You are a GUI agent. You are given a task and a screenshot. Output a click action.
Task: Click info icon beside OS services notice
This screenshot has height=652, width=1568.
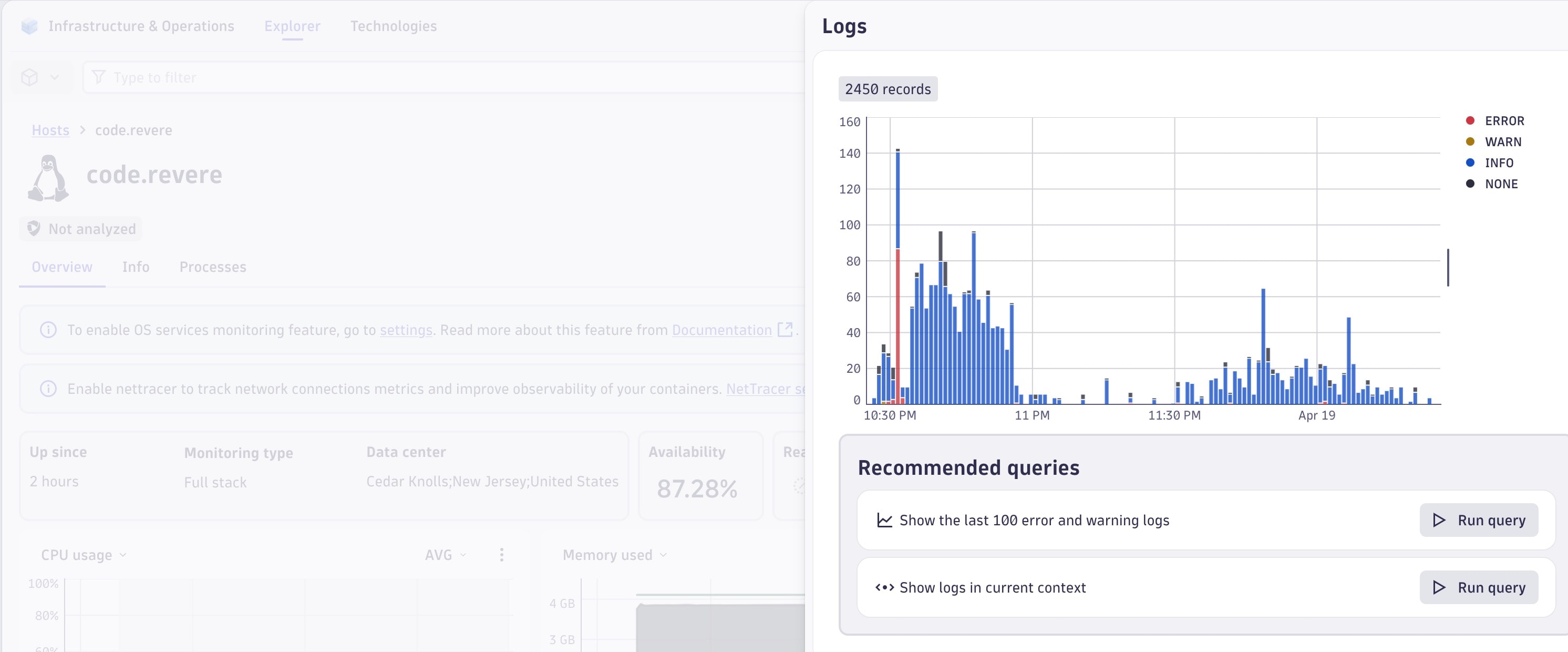(48, 330)
